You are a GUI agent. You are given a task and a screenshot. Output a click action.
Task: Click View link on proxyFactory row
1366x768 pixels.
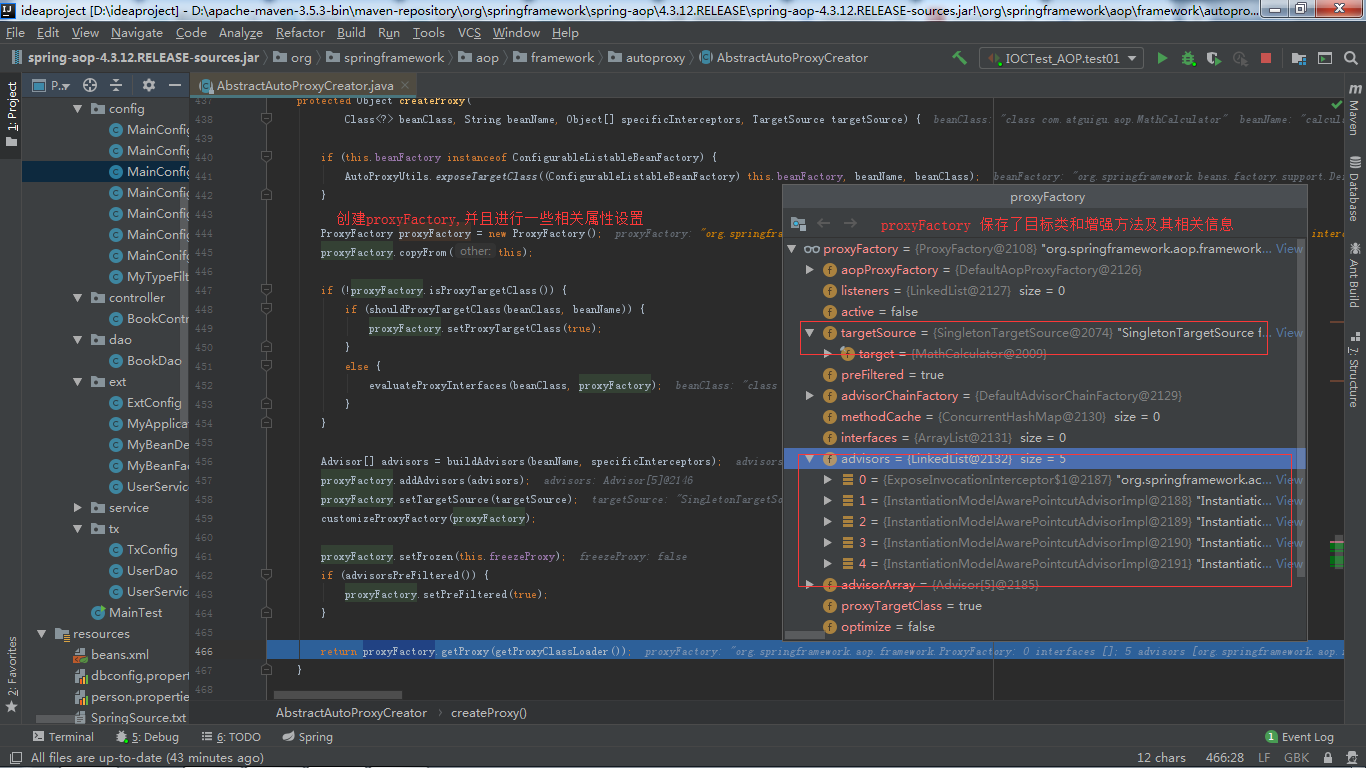tap(1289, 249)
